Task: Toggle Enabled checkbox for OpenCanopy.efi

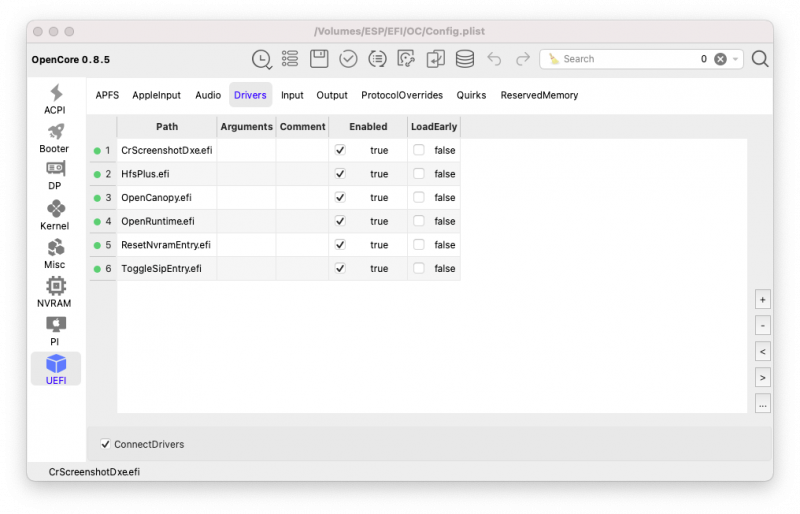Action: (340, 197)
